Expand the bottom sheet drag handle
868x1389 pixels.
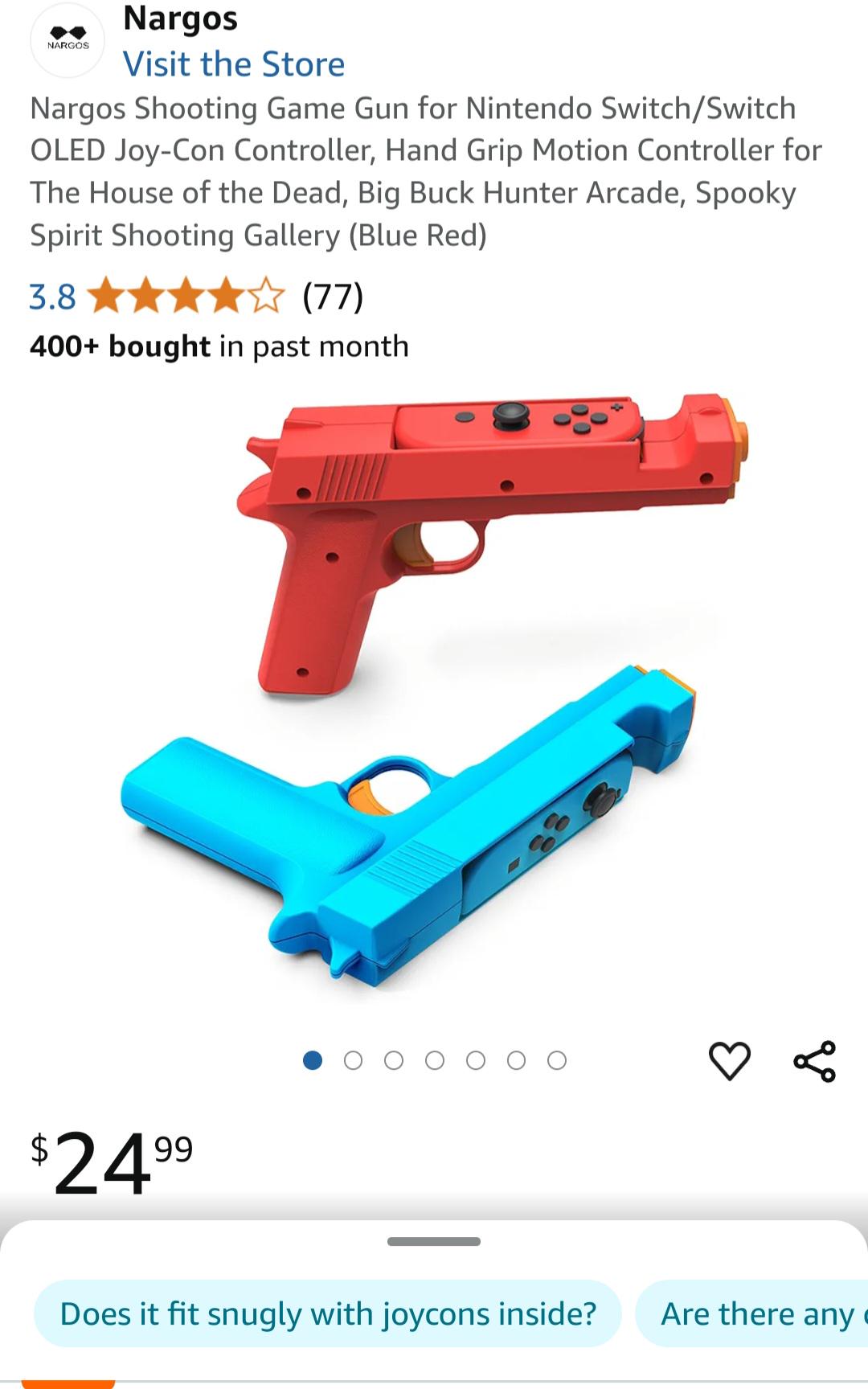coord(434,1241)
